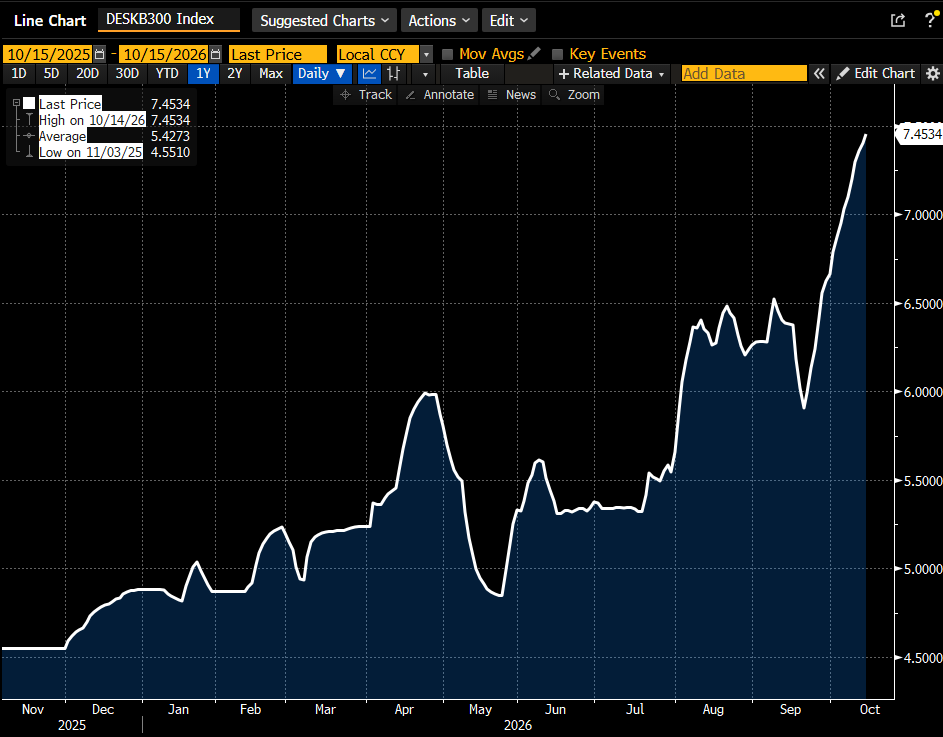Click the Table view button
943x737 pixels.
[472, 73]
